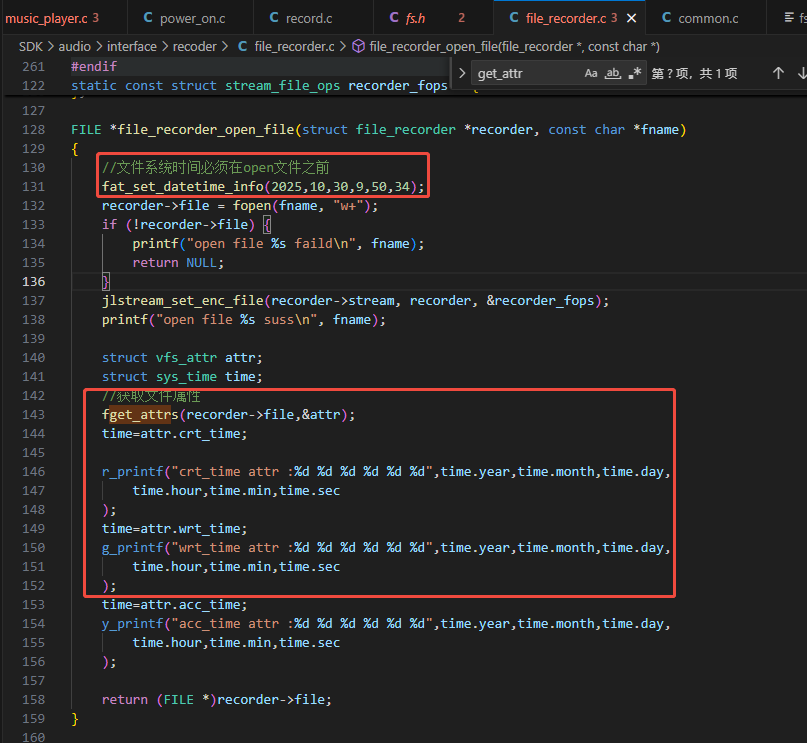Click the 'return NULL;' statement
The image size is (807, 743).
tap(178, 263)
